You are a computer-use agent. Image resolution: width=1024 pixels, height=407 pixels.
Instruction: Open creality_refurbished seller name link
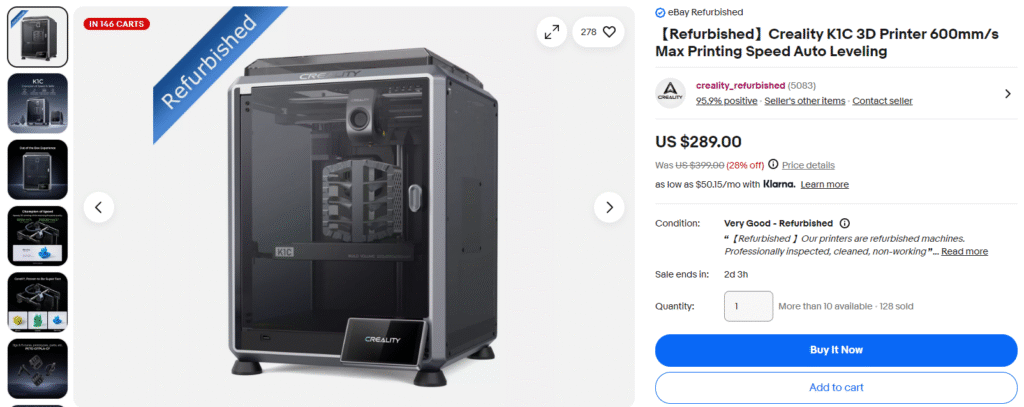coord(741,86)
